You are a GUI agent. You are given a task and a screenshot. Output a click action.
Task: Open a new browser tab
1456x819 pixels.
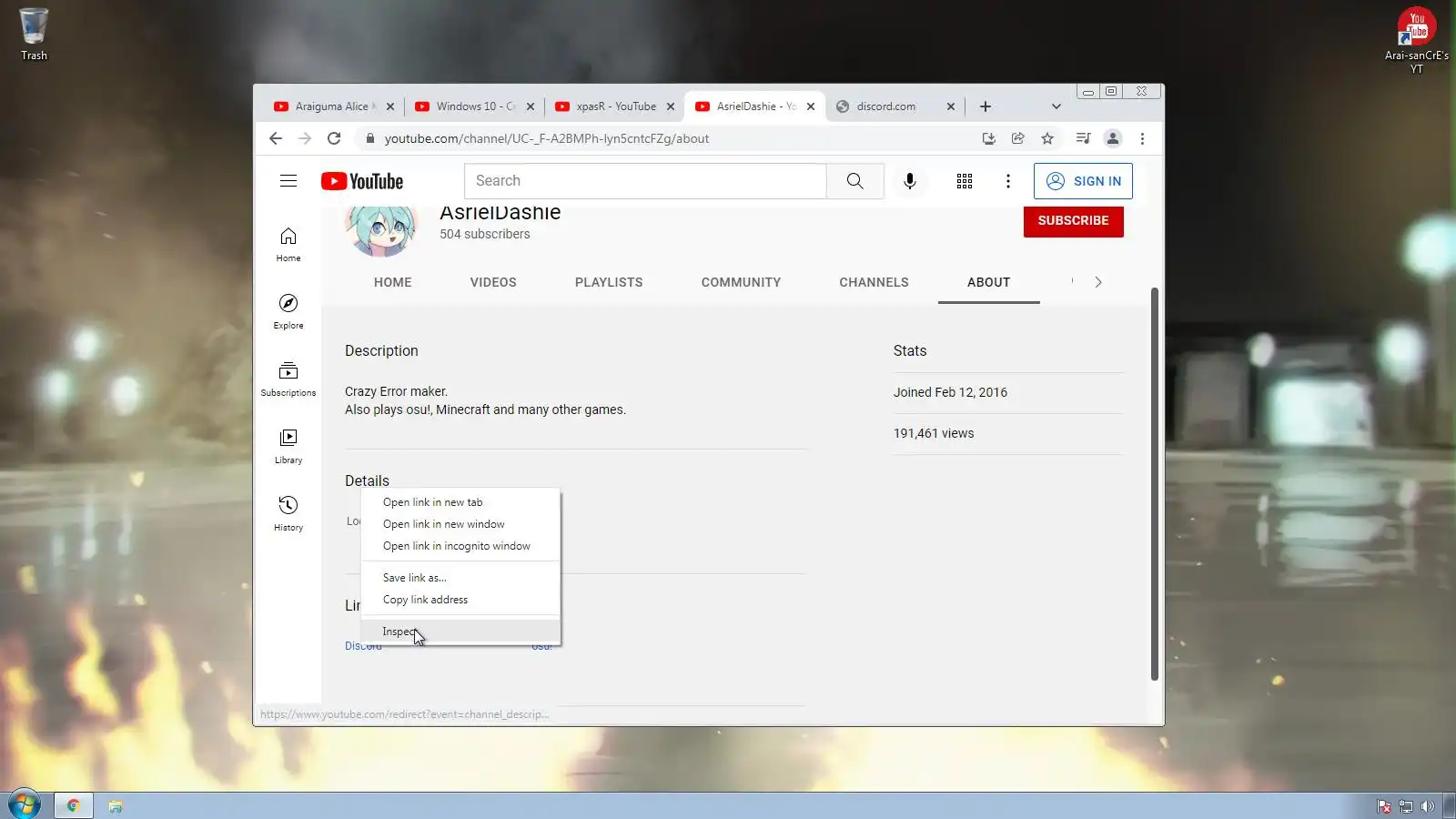[x=986, y=106]
